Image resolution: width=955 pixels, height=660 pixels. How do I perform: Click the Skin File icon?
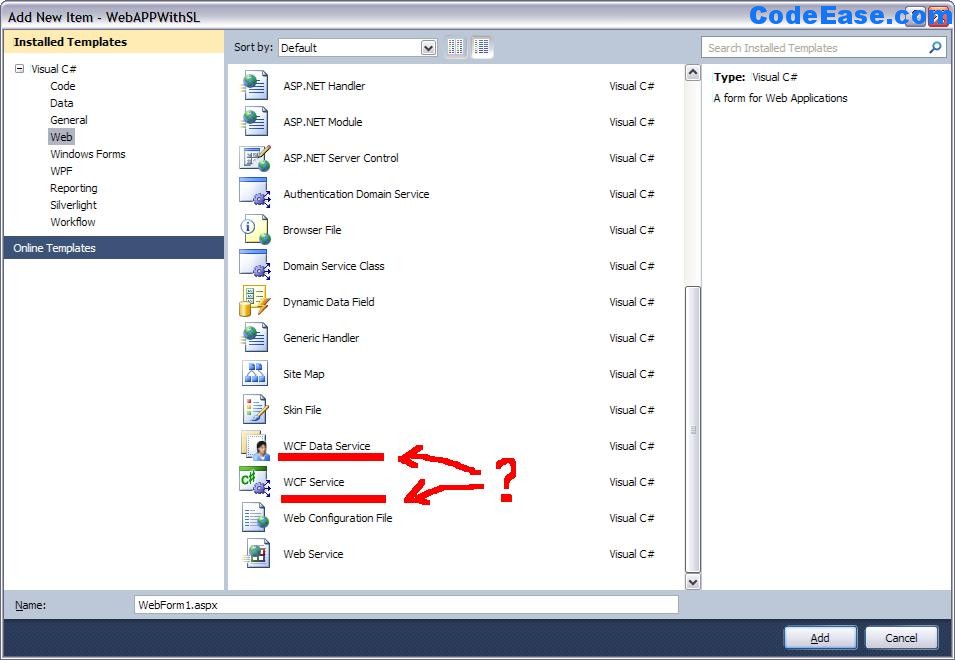255,410
